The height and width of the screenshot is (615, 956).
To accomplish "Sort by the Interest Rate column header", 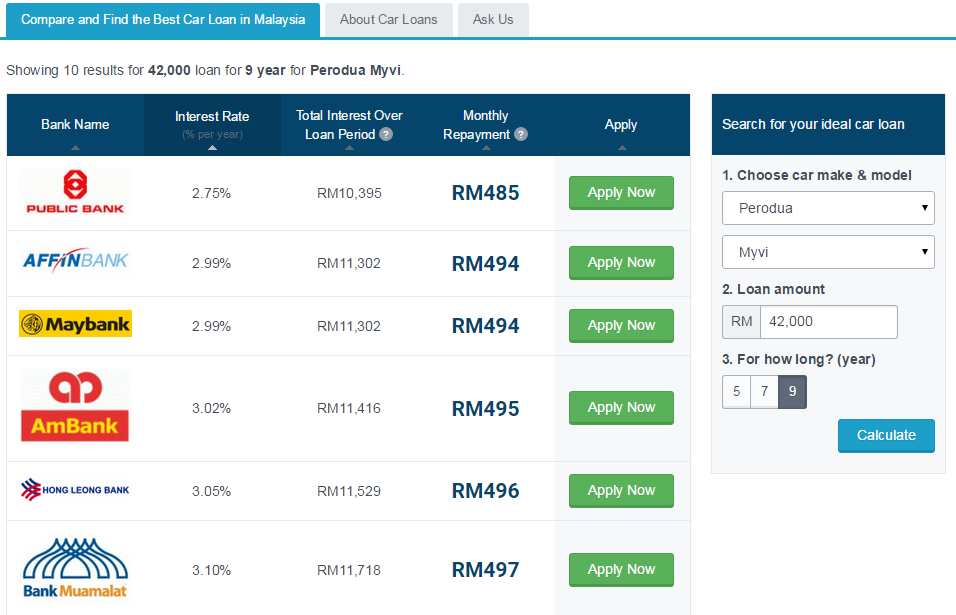I will pyautogui.click(x=212, y=125).
